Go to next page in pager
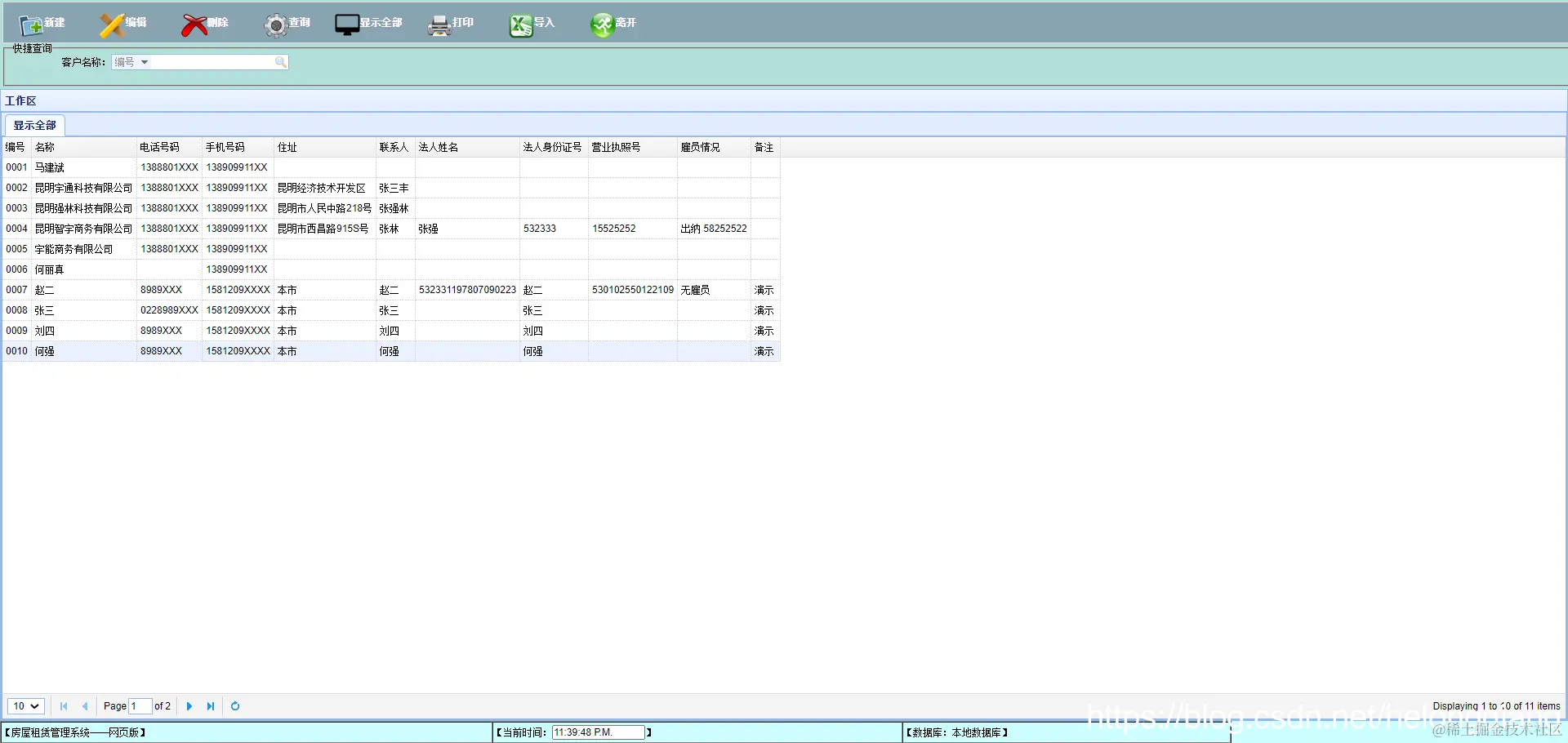1568x743 pixels. point(189,706)
